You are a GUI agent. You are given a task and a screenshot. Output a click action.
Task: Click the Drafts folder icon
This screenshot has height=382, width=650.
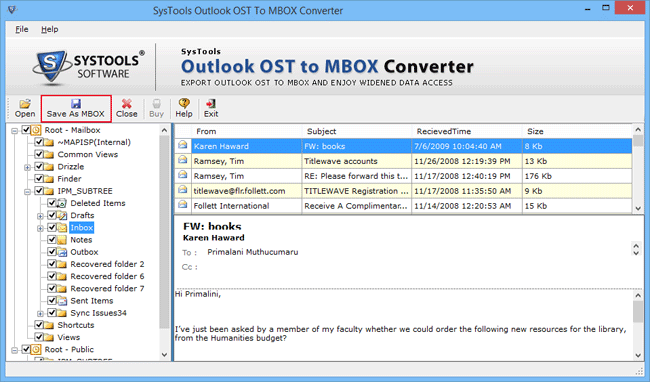point(62,215)
